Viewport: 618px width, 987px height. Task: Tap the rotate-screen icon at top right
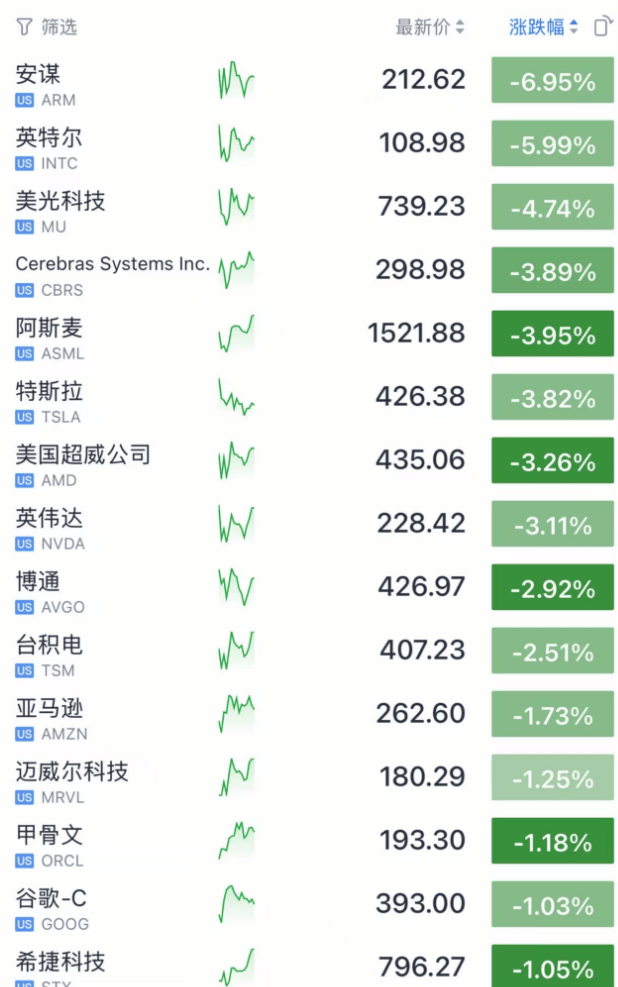[x=602, y=26]
